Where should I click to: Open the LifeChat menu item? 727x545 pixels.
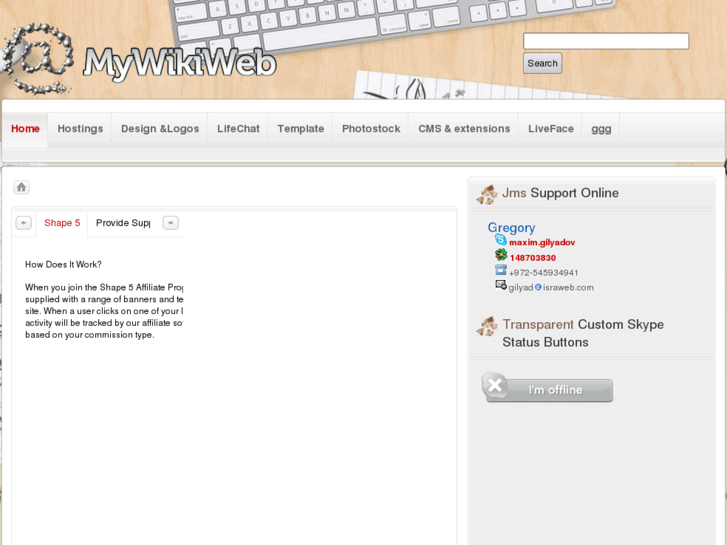coord(238,129)
